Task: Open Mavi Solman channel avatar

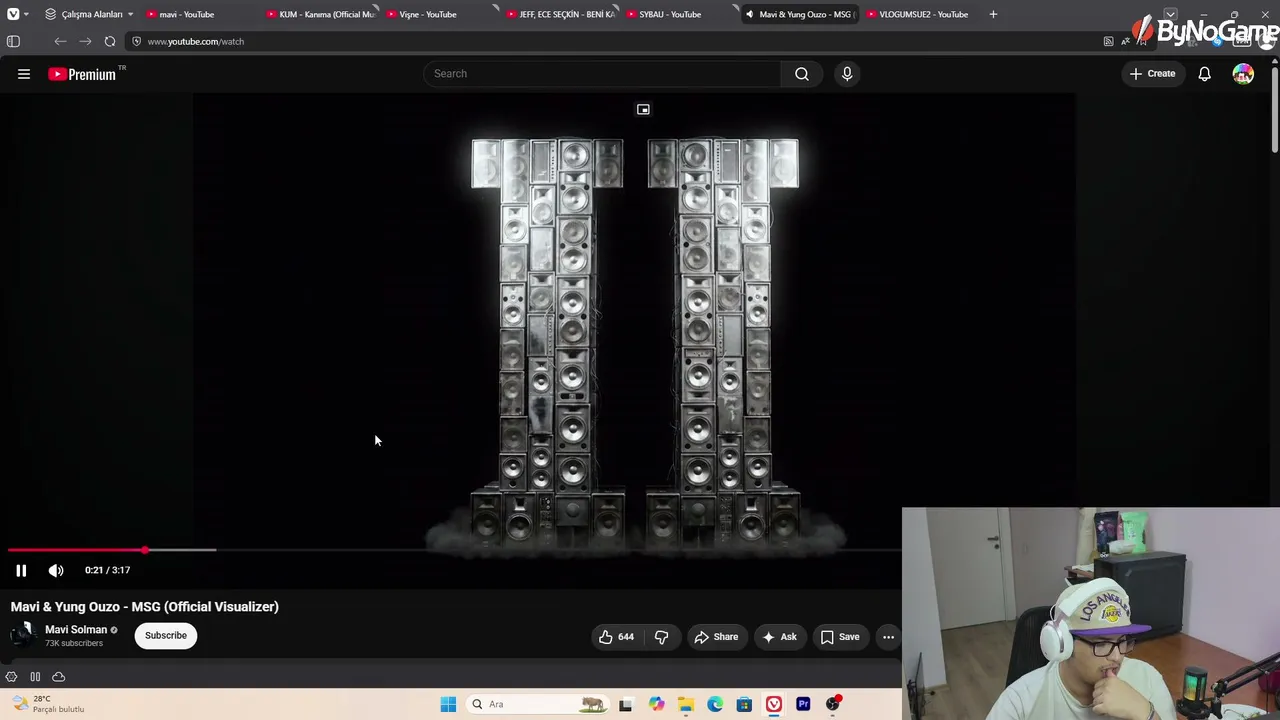Action: point(23,636)
